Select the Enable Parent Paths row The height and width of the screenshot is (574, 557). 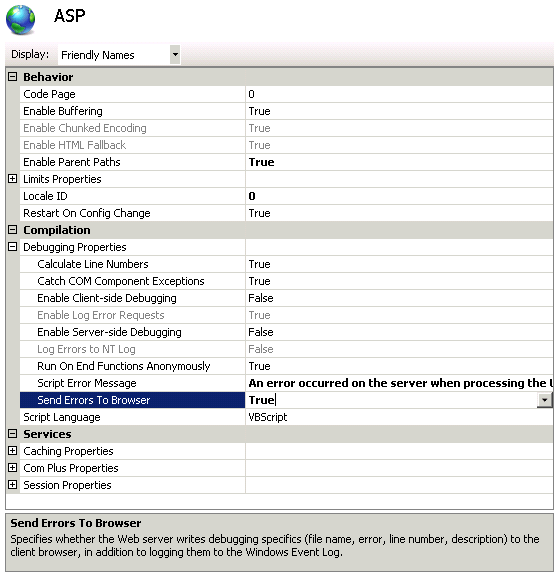[286, 162]
